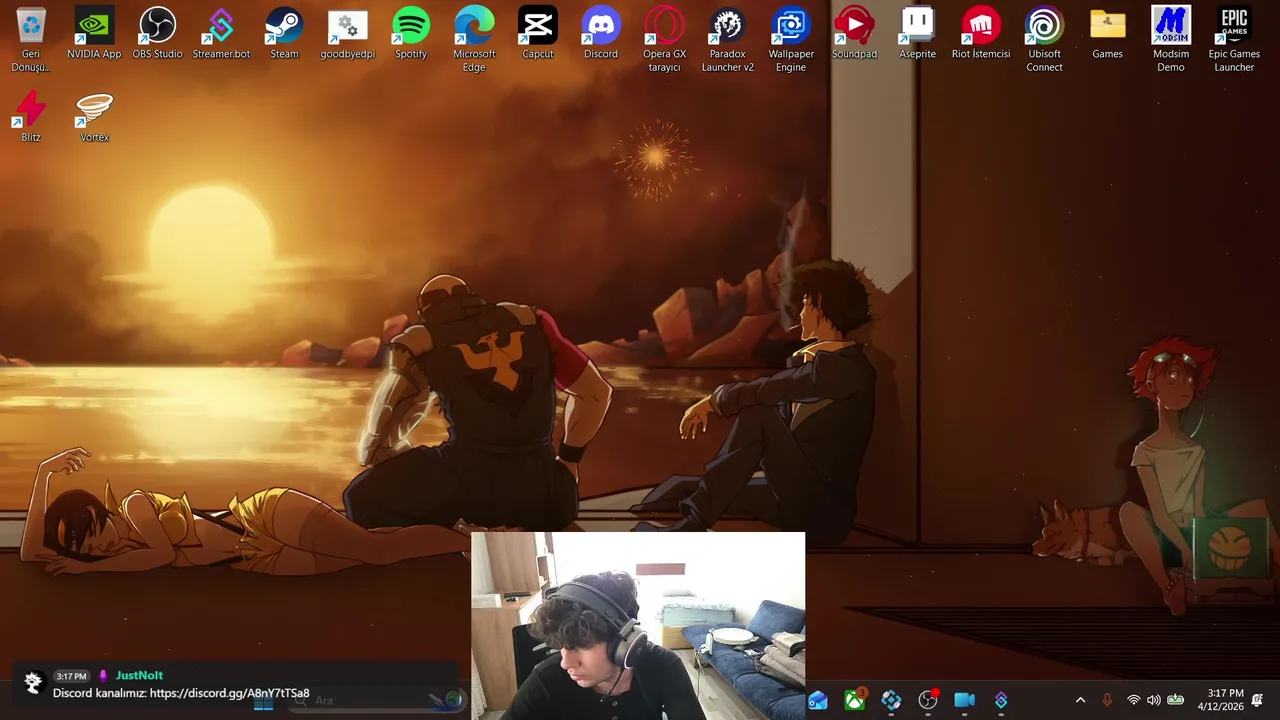
Task: Select the Epic Games Launcher icon
Action: [x=1234, y=40]
